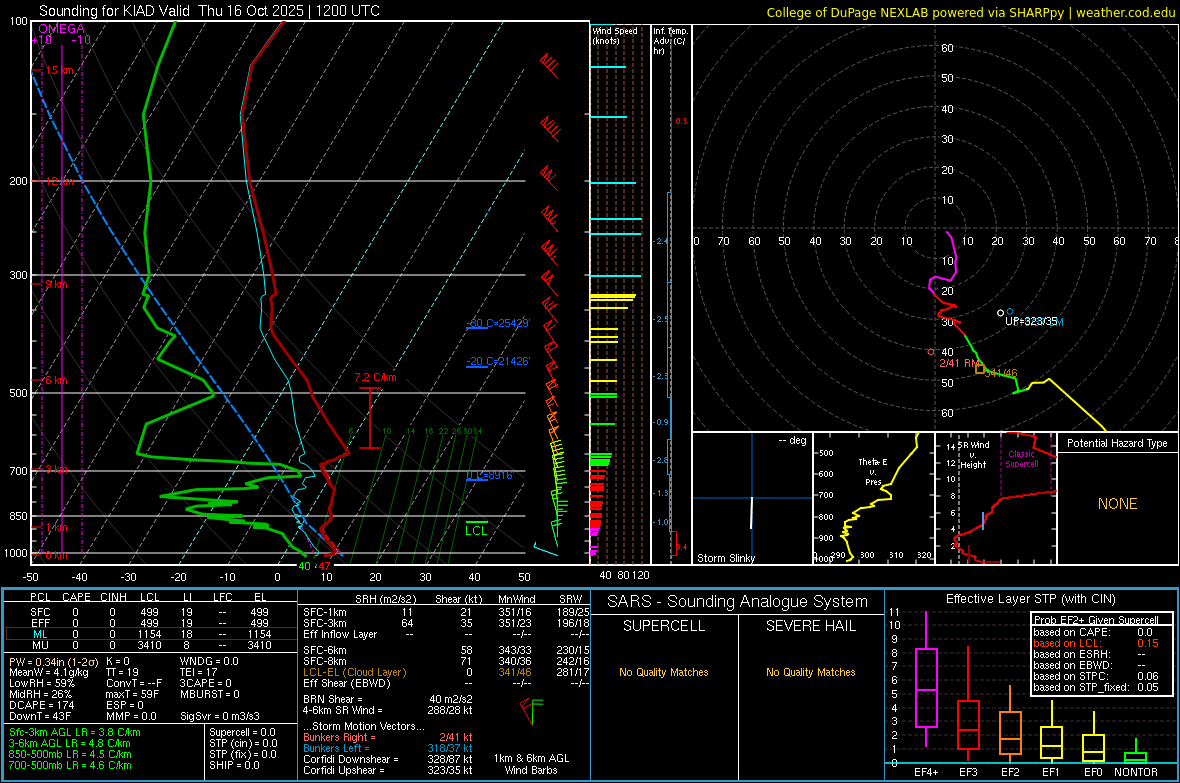Click the 7.2 C/km lapse rate label
This screenshot has width=1180, height=783.
[x=375, y=377]
